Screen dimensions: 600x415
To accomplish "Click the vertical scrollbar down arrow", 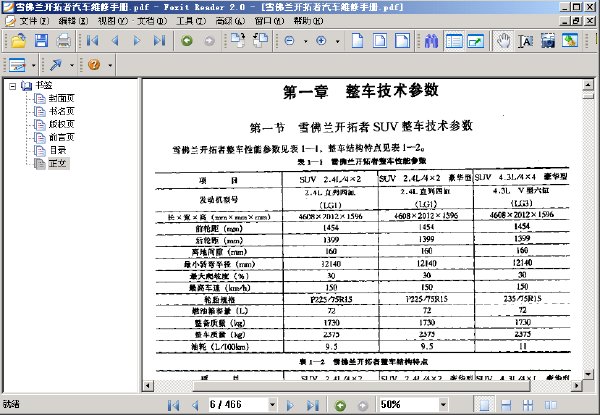I will tap(588, 374).
